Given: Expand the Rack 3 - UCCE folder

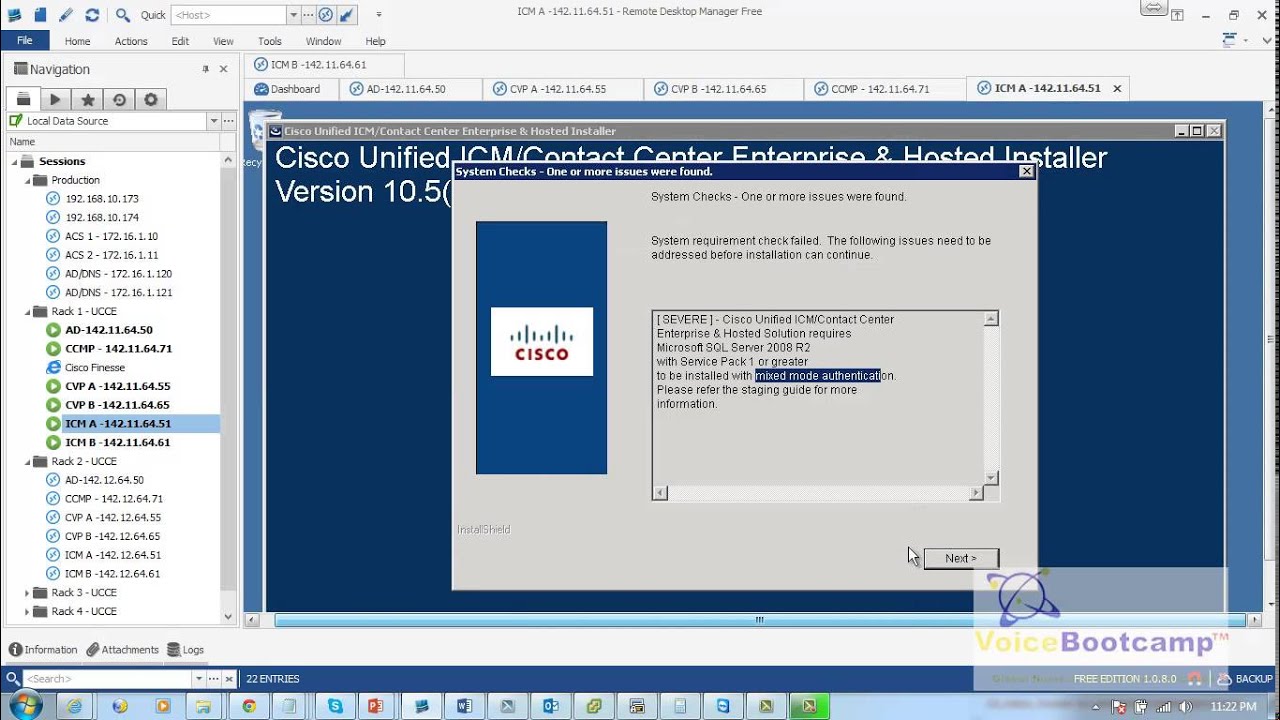Looking at the screenshot, I should click(x=28, y=592).
